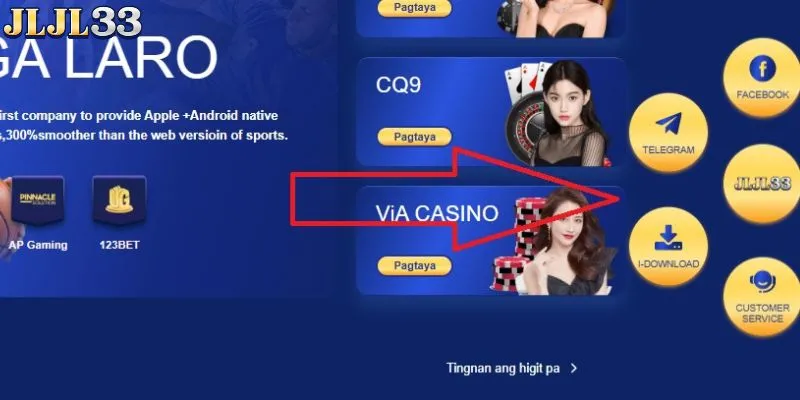The height and width of the screenshot is (400, 800).
Task: Open the Telegram floating button
Action: 668,133
